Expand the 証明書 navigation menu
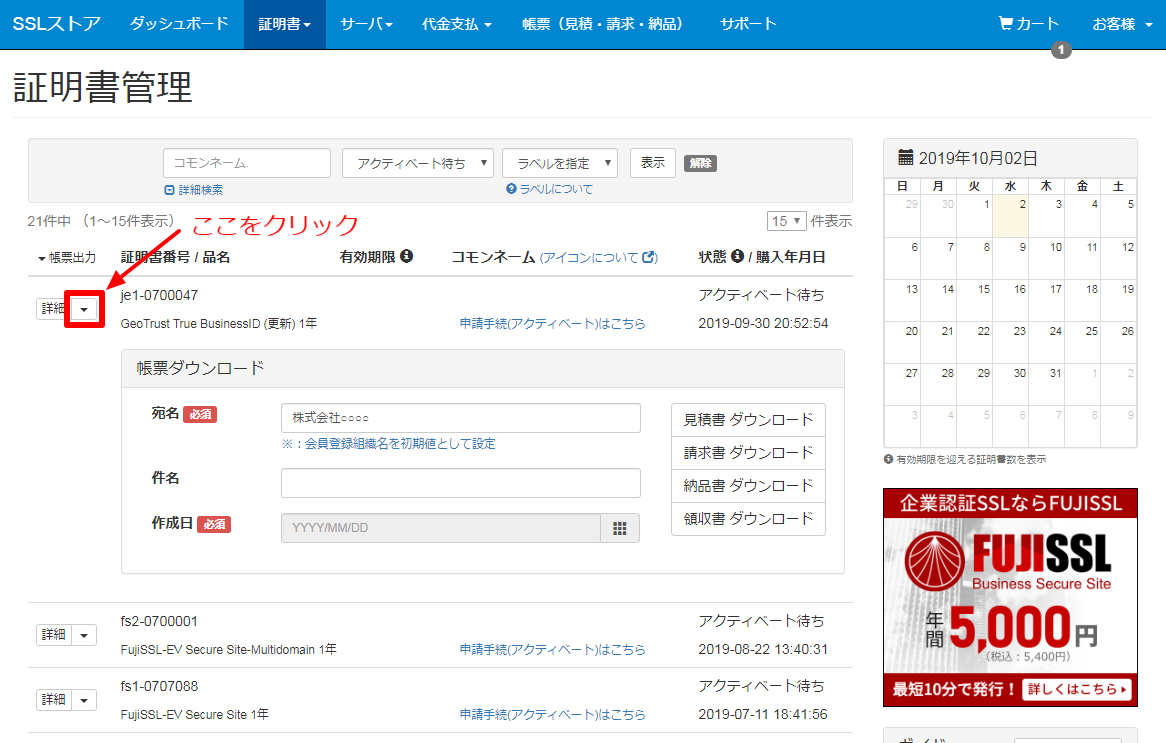Screen dimensions: 1166x743 pos(285,25)
